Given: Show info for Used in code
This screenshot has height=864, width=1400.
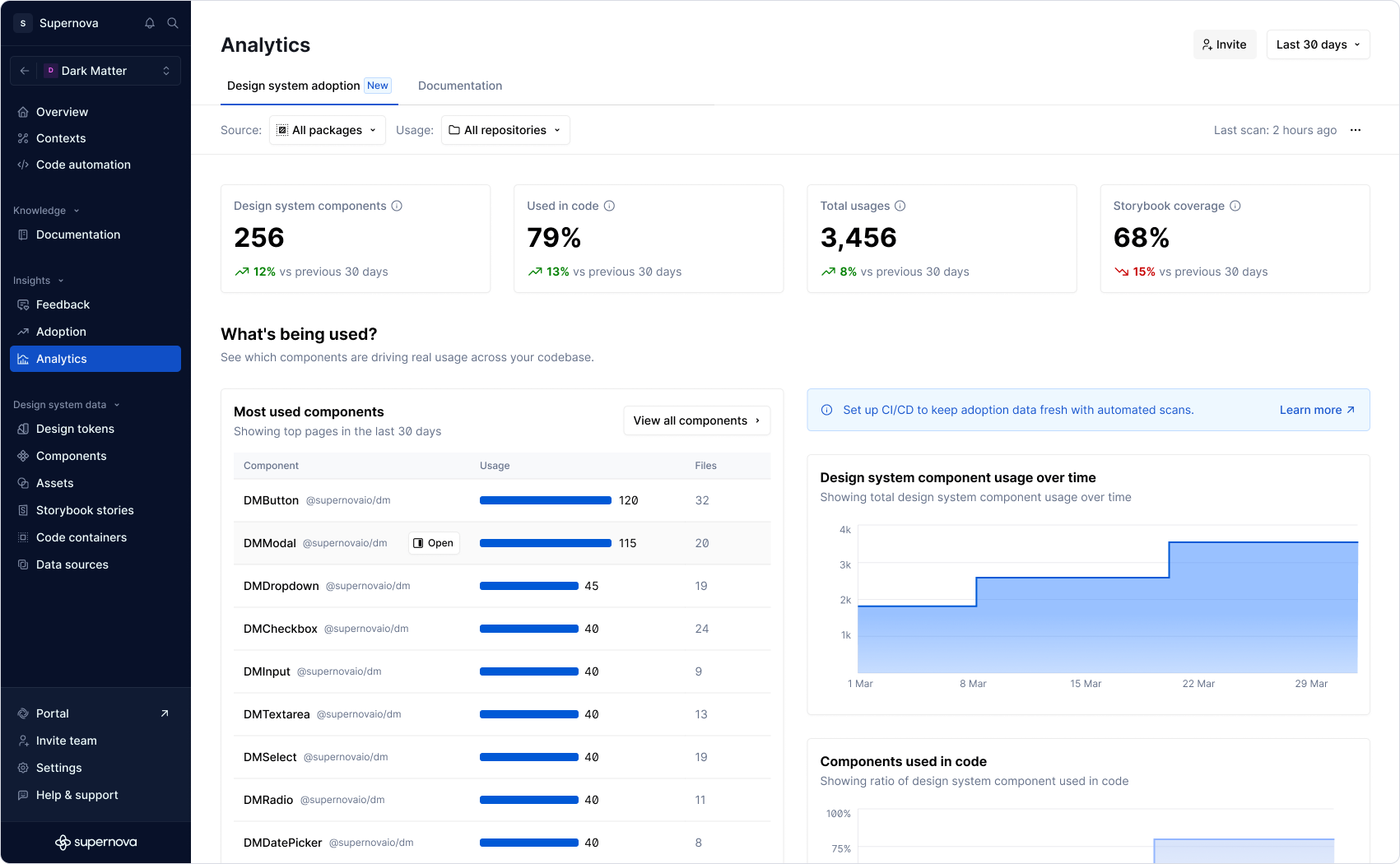Looking at the screenshot, I should (609, 206).
